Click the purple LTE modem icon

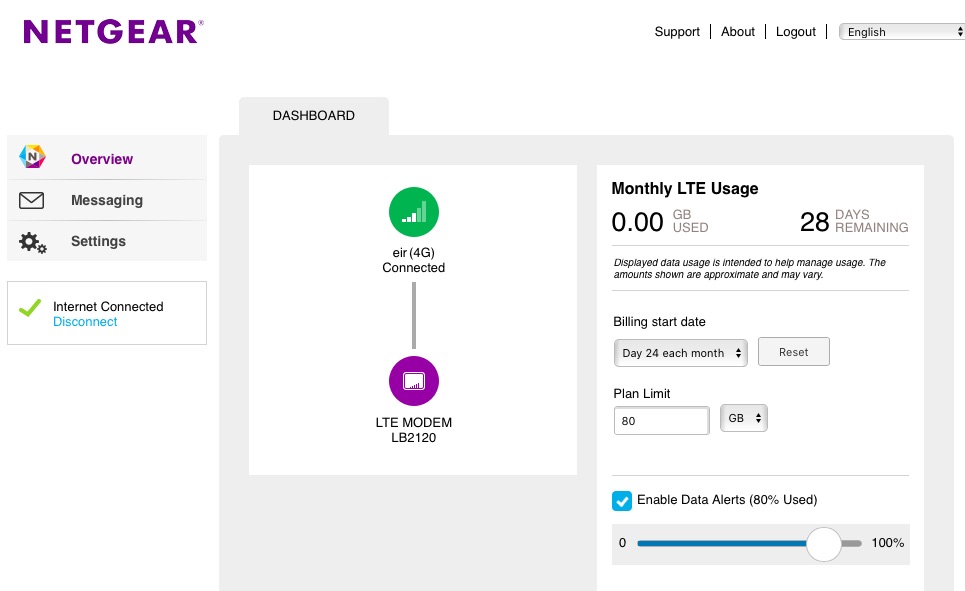pyautogui.click(x=414, y=381)
